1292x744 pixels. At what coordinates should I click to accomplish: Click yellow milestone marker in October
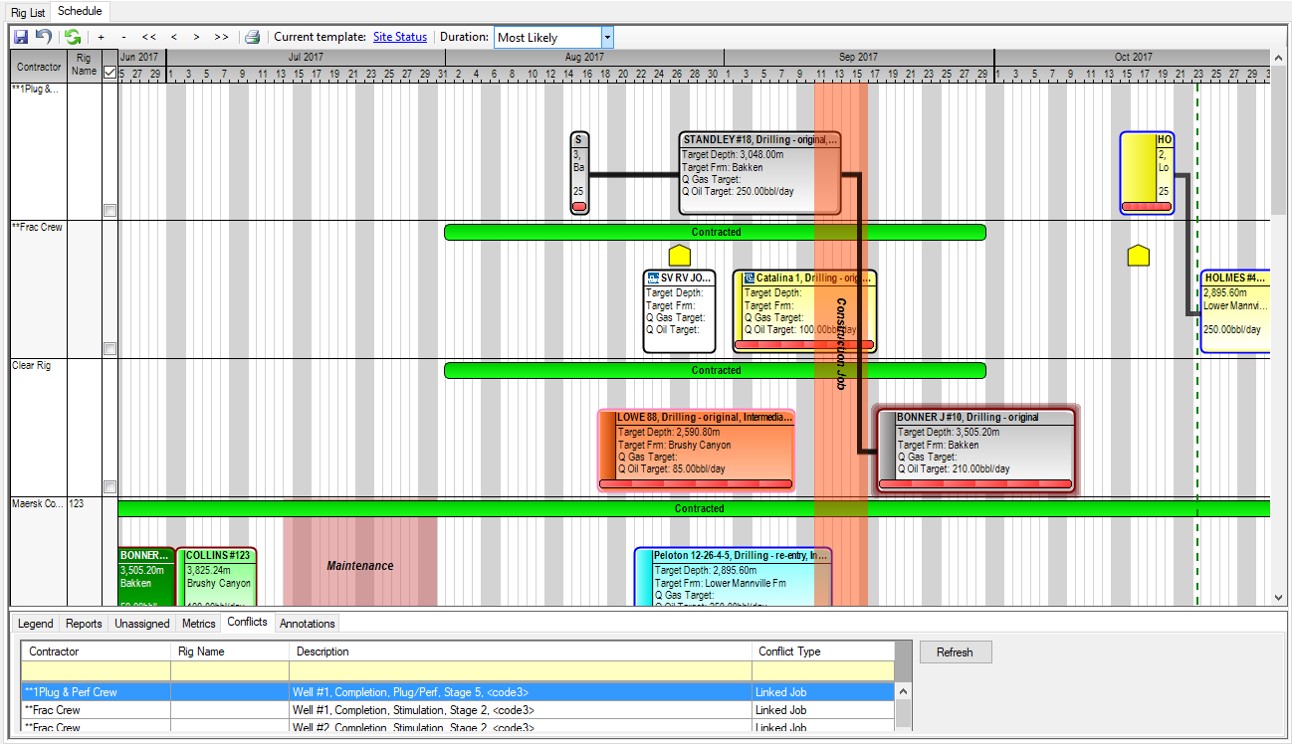(1138, 255)
